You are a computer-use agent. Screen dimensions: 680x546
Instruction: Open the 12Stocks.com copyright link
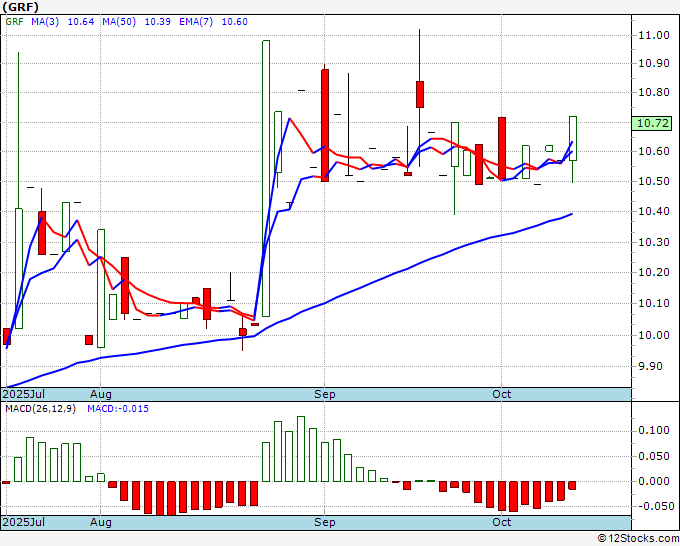(x=638, y=538)
